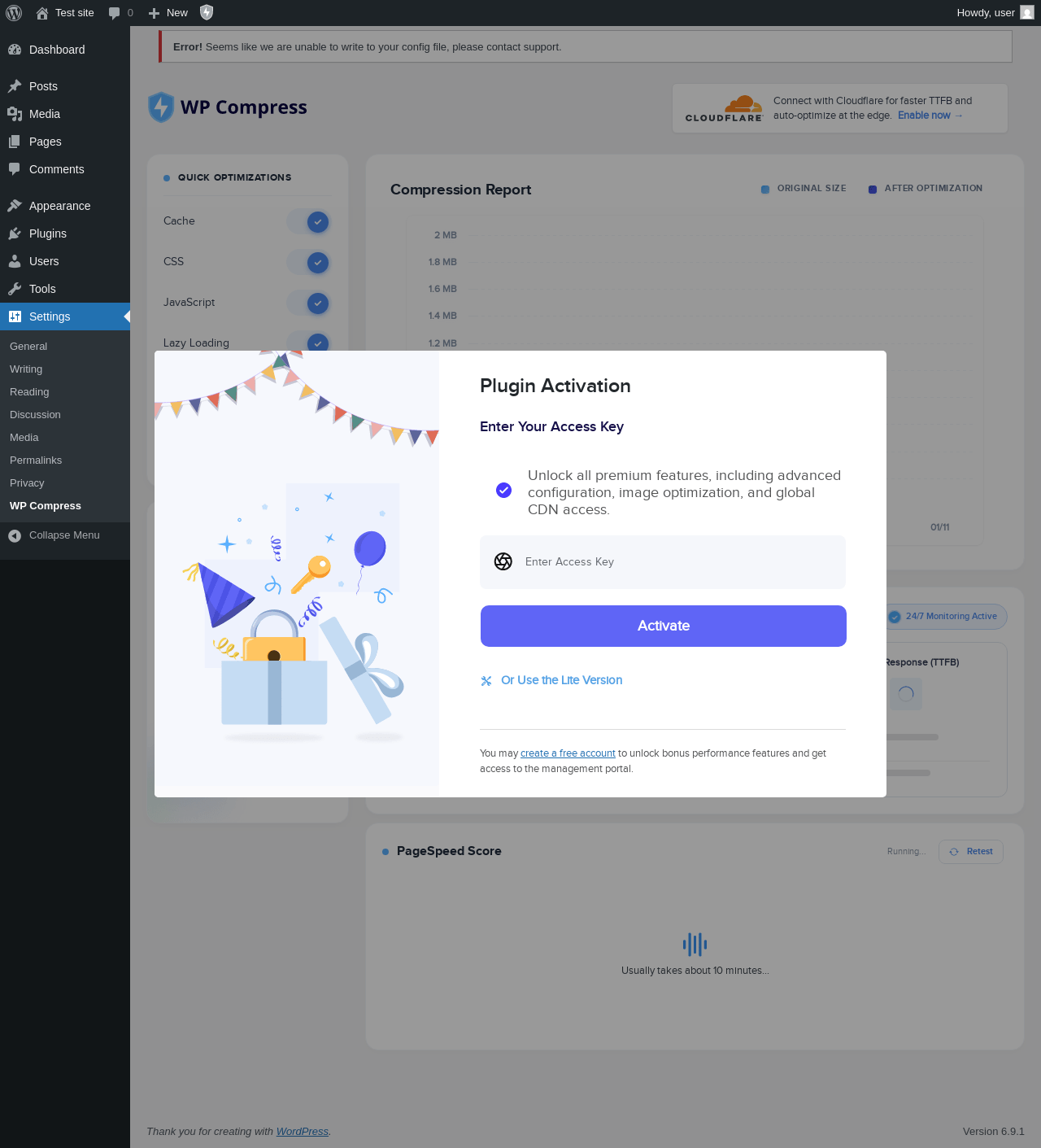Click the Or Use the Lite Version link
This screenshot has width=1041, height=1148.
click(561, 680)
